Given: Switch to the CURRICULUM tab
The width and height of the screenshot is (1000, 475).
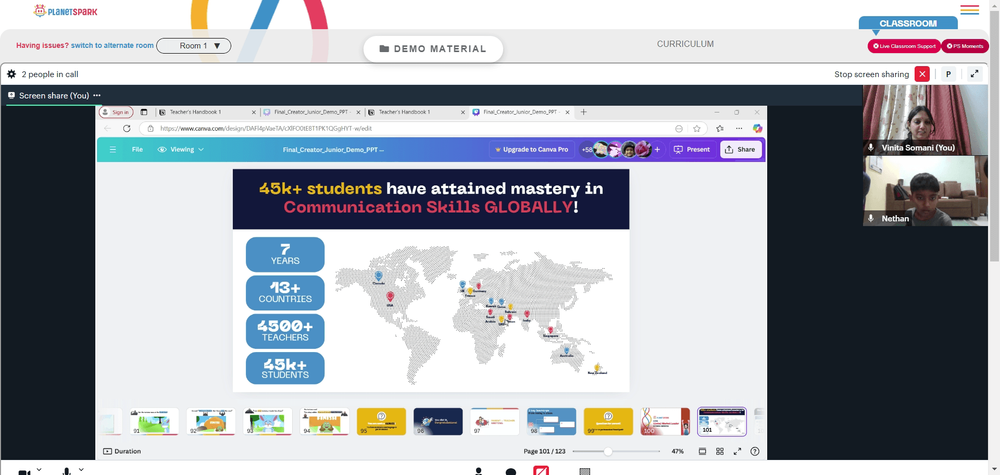Looking at the screenshot, I should (685, 44).
